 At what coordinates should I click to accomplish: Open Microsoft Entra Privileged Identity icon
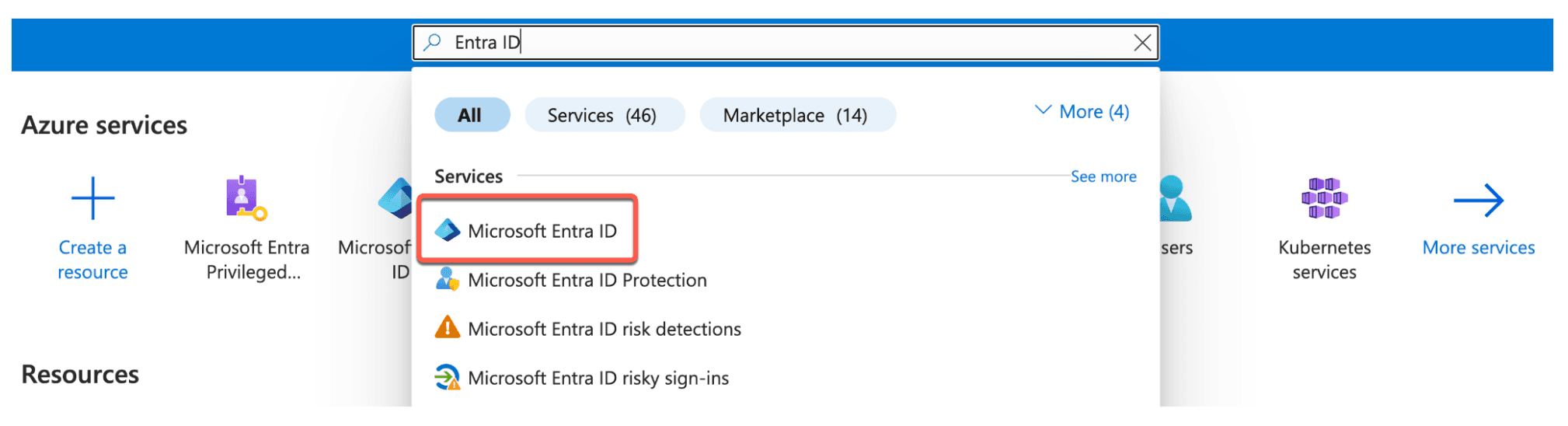(x=246, y=197)
